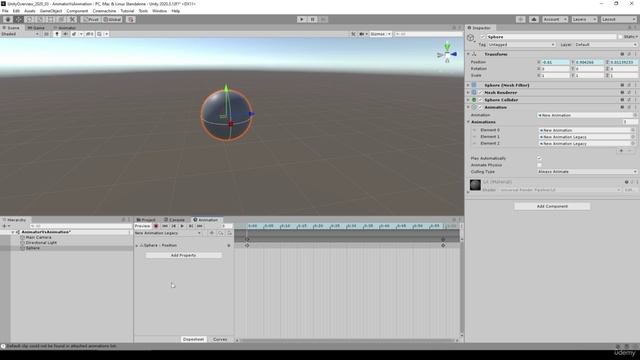Expand Sphere : Position property
Viewport: 640px width, 360px height.
pyautogui.click(x=137, y=245)
